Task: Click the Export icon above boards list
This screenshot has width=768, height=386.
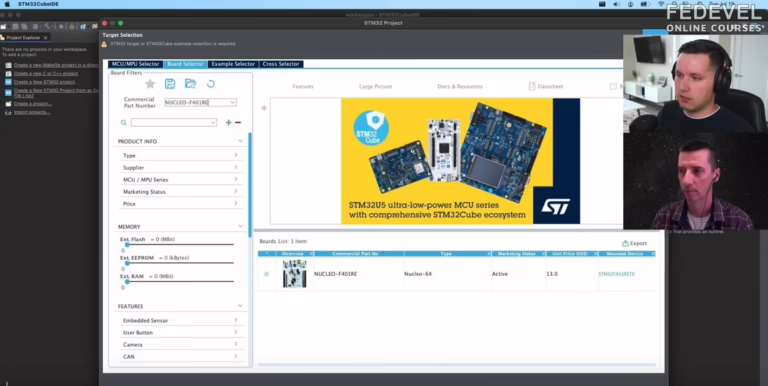Action: pos(625,243)
